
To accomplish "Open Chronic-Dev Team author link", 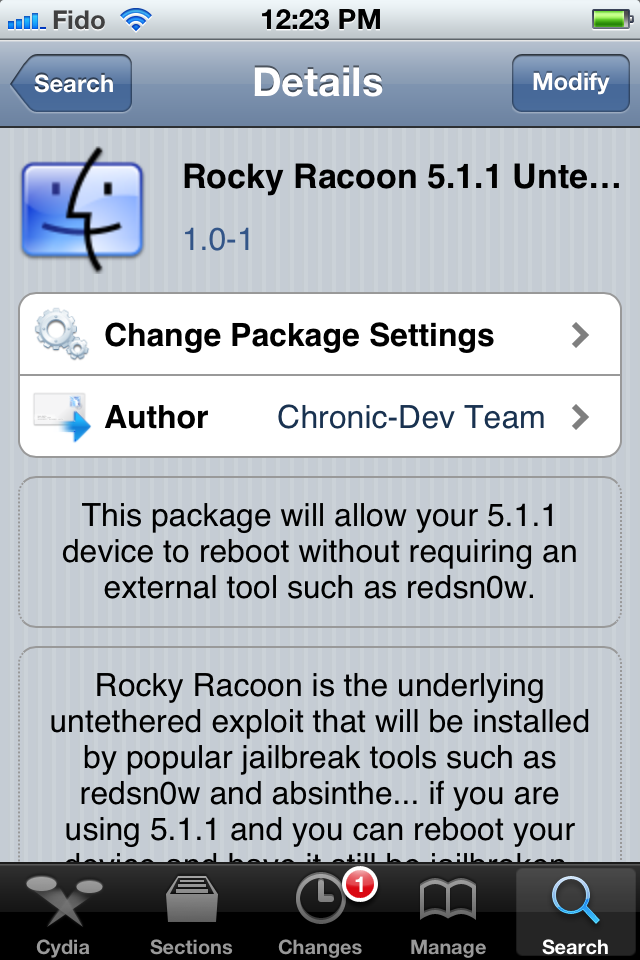I will (411, 417).
